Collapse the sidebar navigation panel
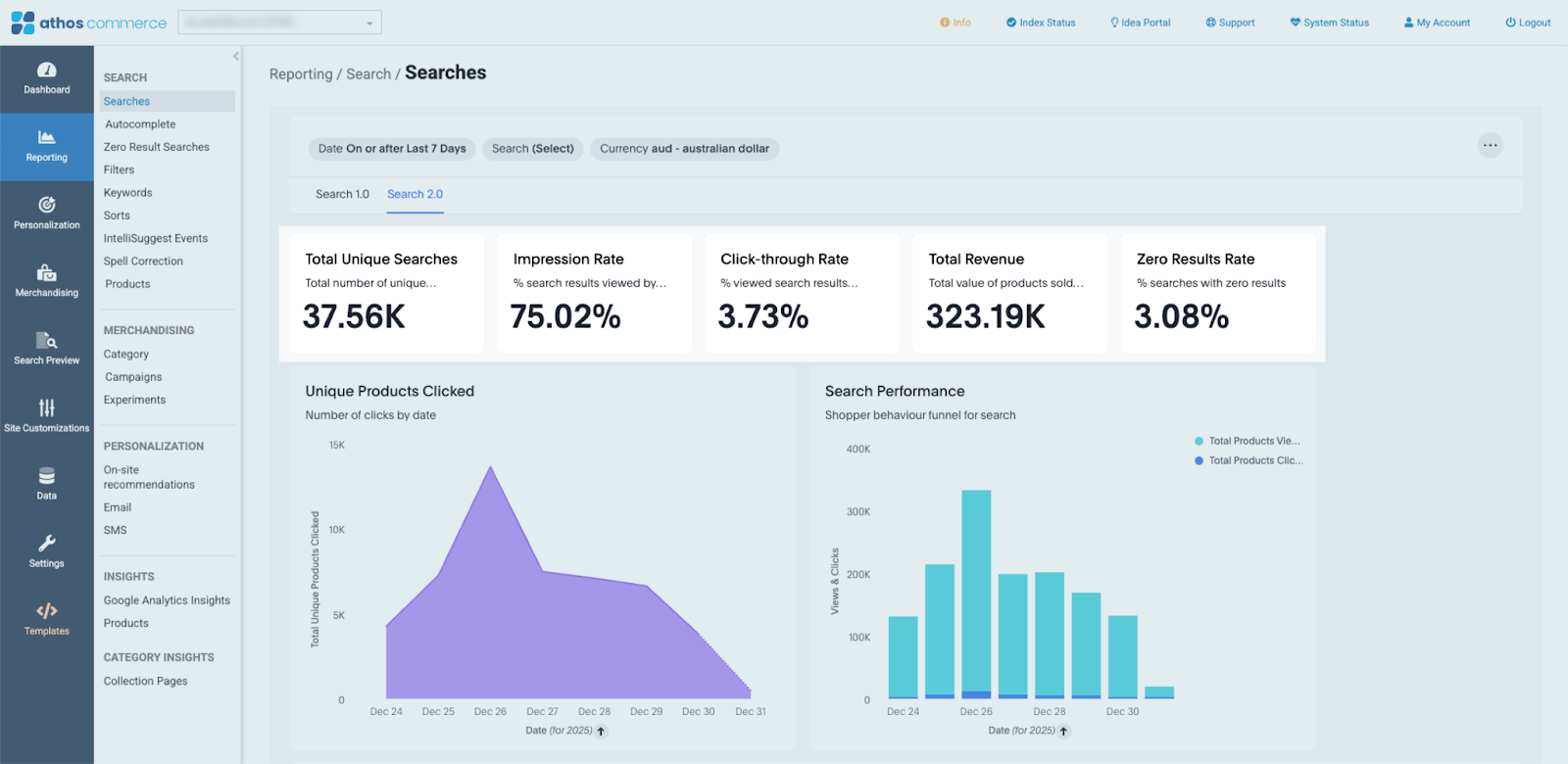The height and width of the screenshot is (764, 1568). (236, 57)
